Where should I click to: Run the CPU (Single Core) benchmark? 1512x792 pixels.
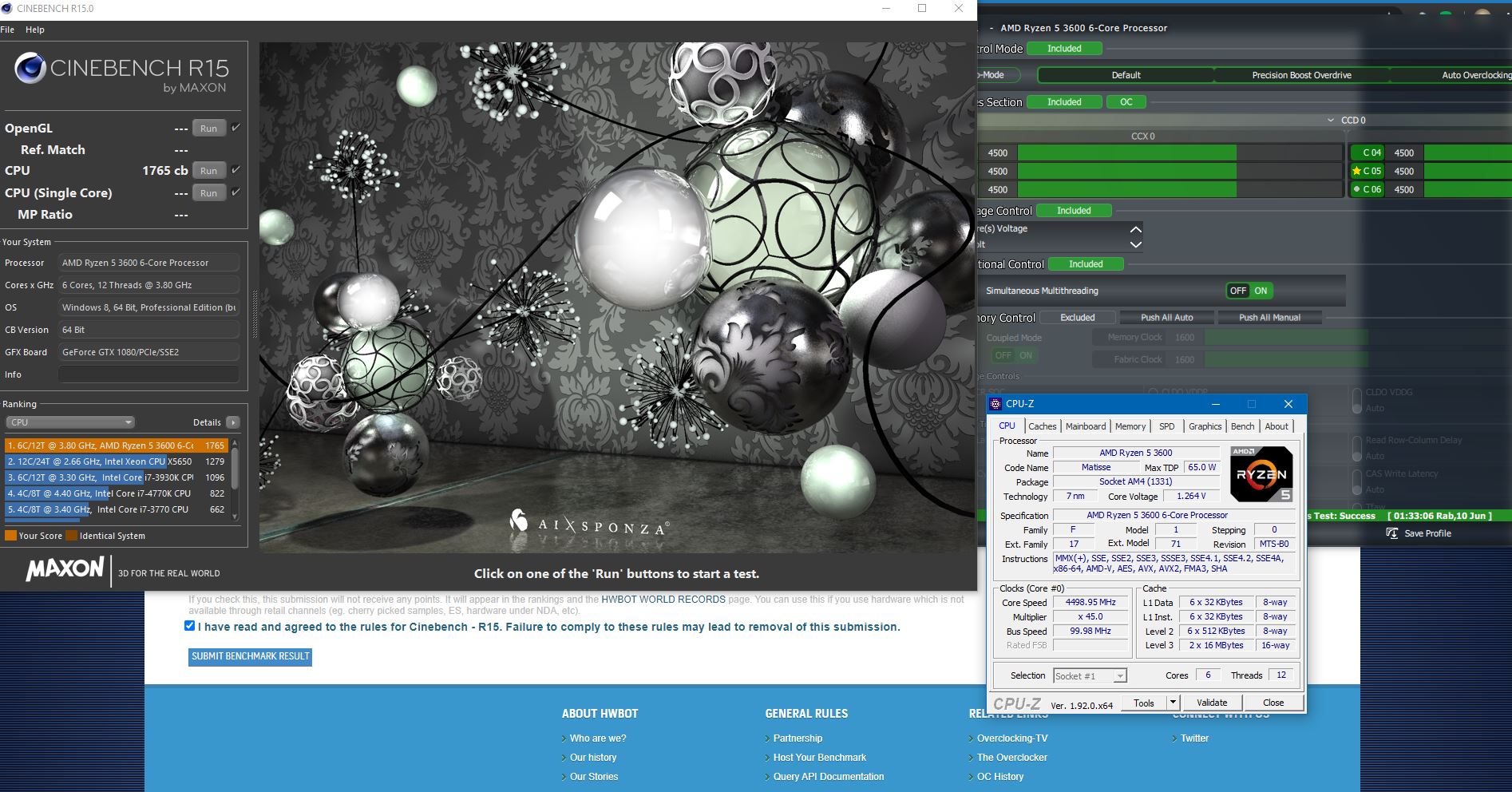pos(208,193)
